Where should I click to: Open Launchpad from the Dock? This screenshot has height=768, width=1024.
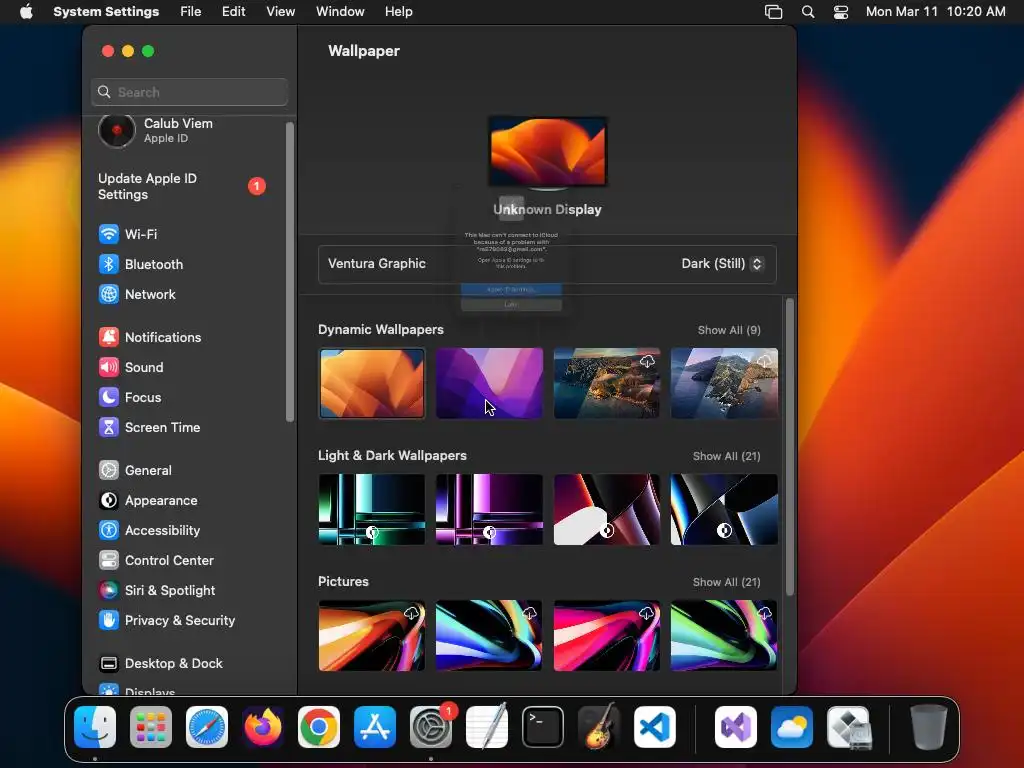click(151, 727)
